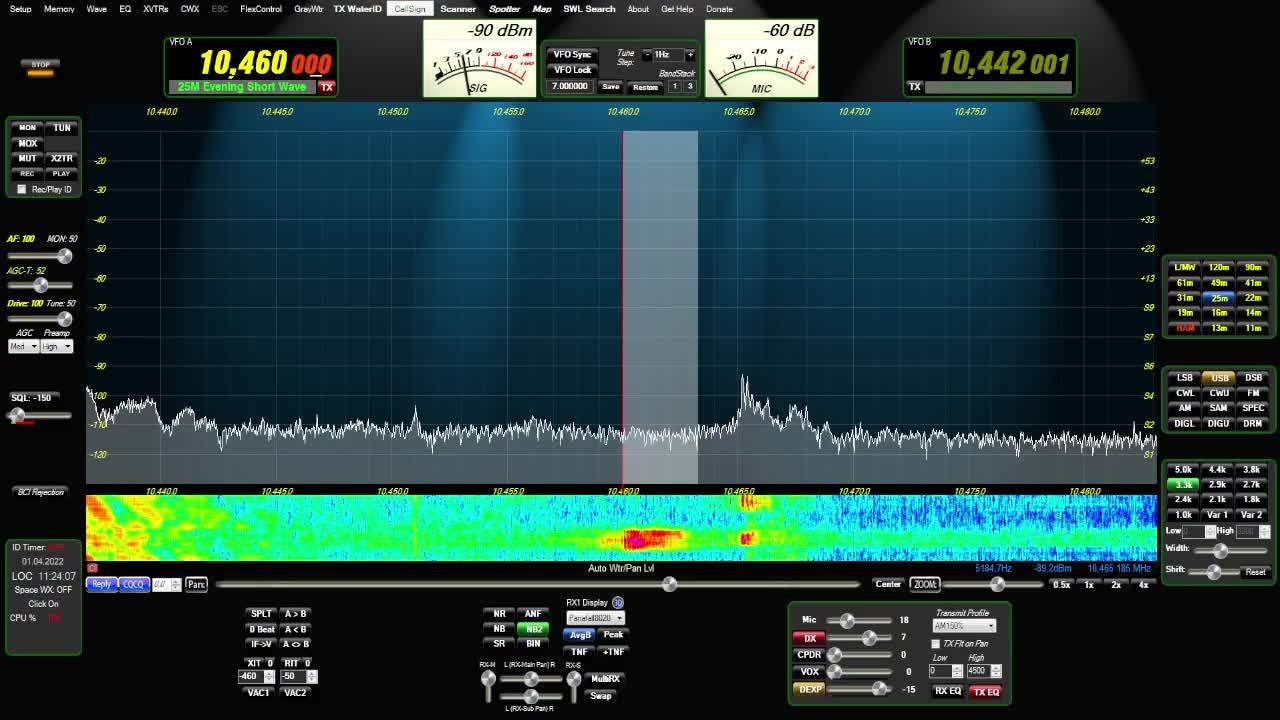
Task: Select FM mode
Action: [1253, 393]
